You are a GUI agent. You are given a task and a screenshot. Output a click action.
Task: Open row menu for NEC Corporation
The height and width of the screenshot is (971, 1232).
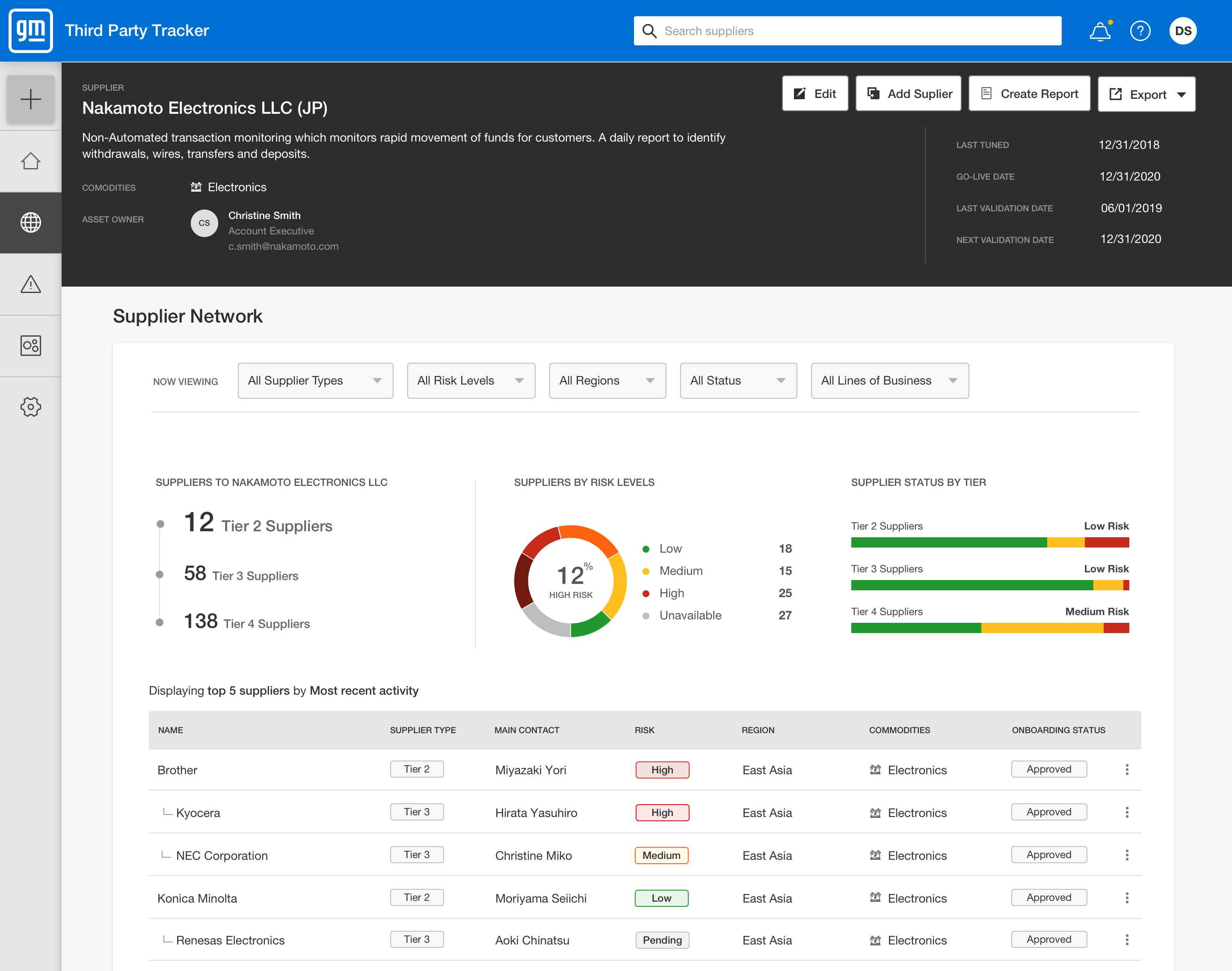point(1126,855)
